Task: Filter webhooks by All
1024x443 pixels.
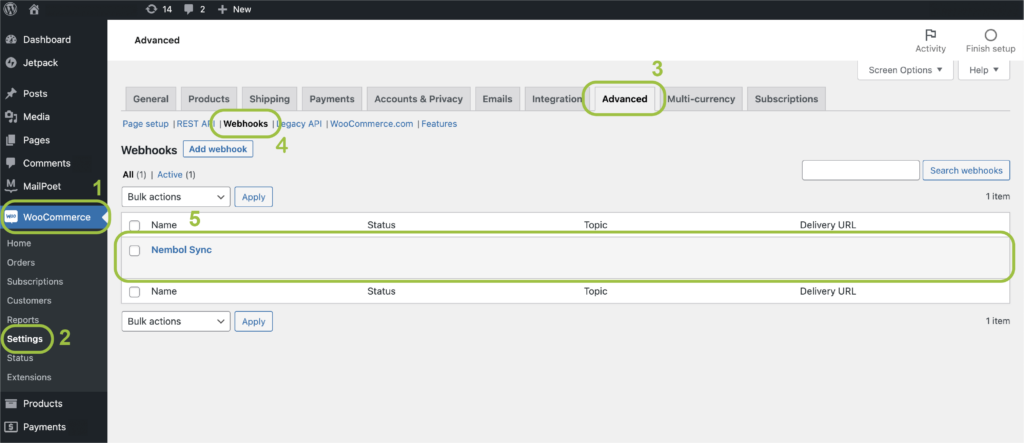Action: click(x=128, y=175)
